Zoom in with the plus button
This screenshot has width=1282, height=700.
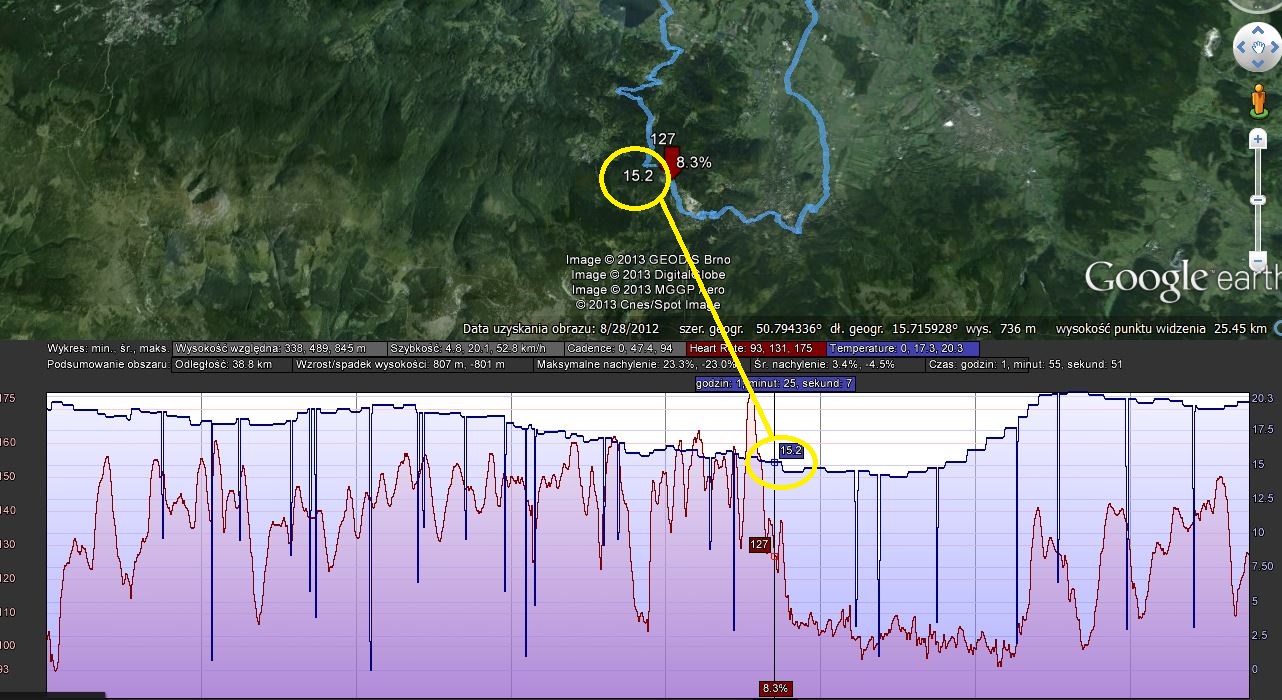[x=1259, y=140]
